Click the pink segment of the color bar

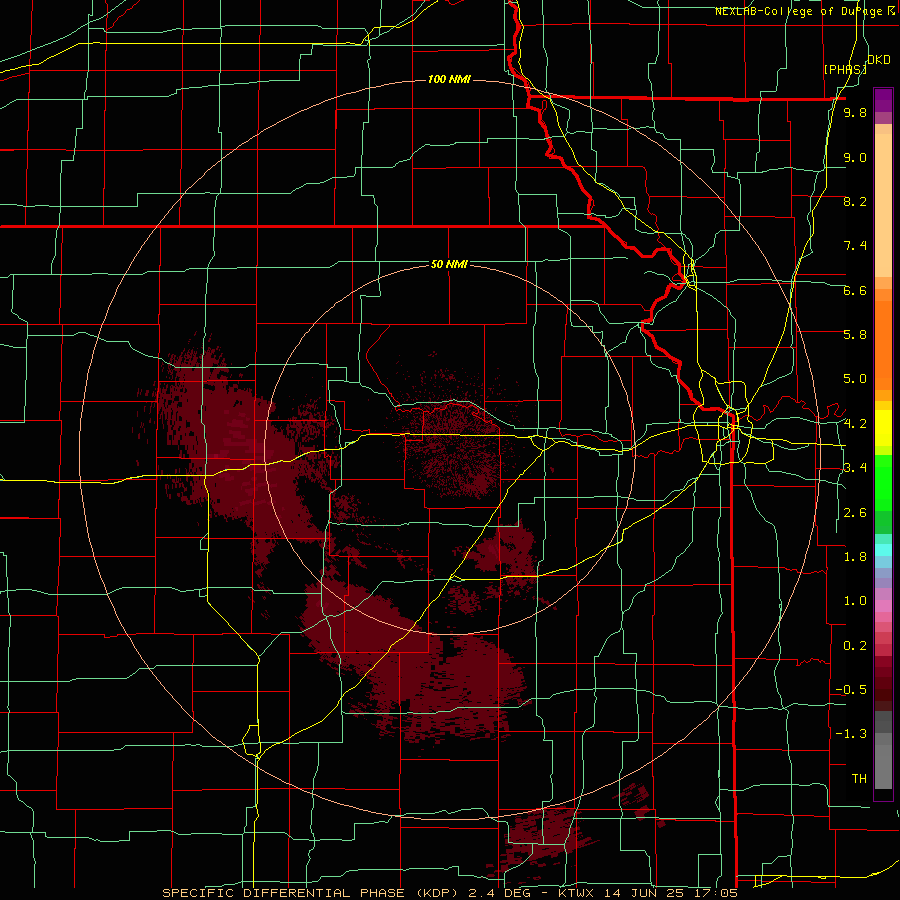[883, 606]
